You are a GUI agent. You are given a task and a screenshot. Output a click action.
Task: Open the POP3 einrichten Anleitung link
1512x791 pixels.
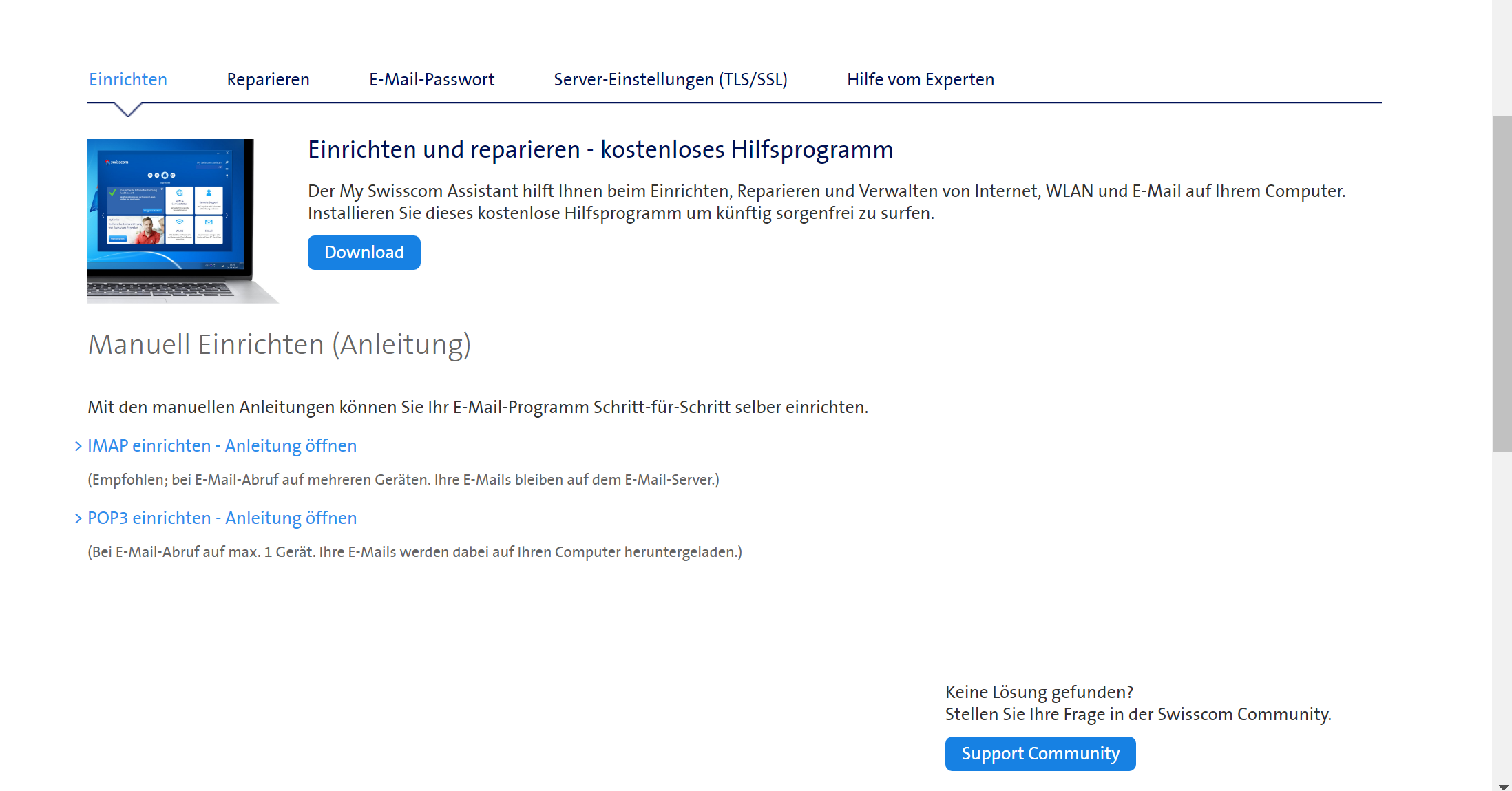[x=222, y=518]
